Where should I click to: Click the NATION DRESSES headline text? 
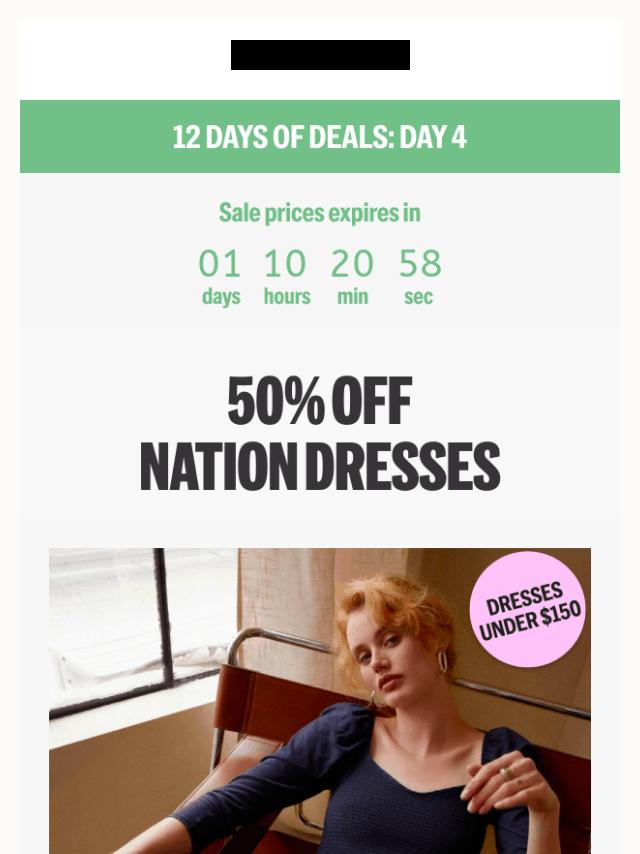(x=320, y=467)
